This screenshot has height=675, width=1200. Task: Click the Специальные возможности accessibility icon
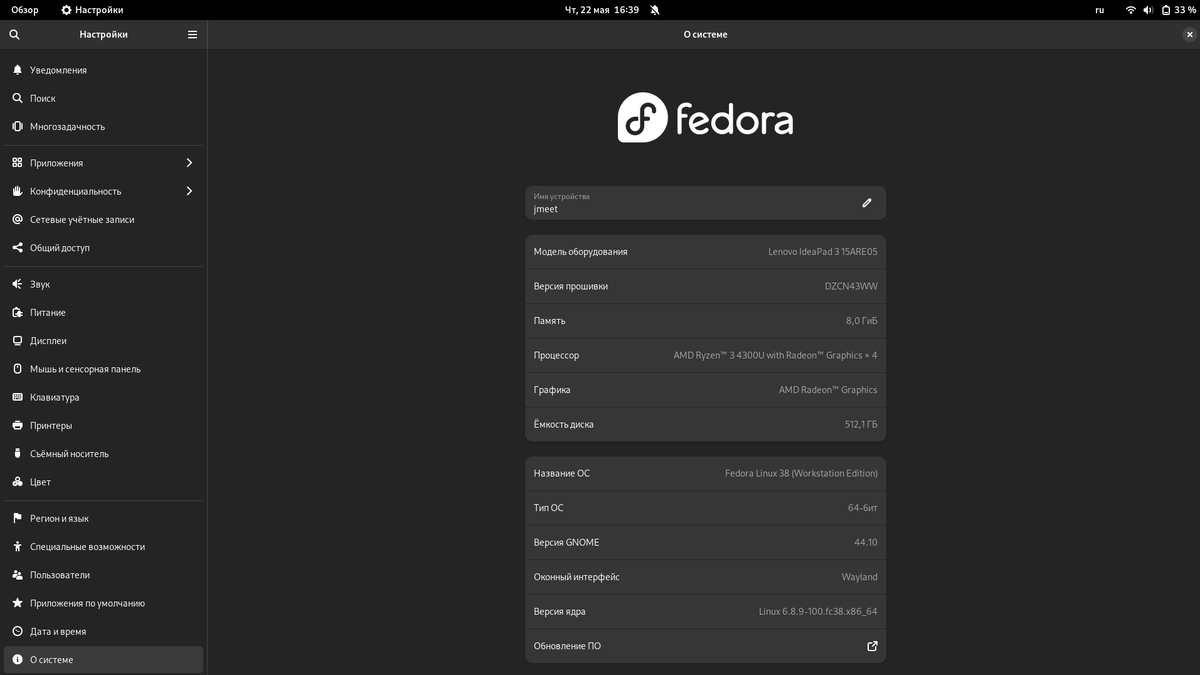coord(17,546)
